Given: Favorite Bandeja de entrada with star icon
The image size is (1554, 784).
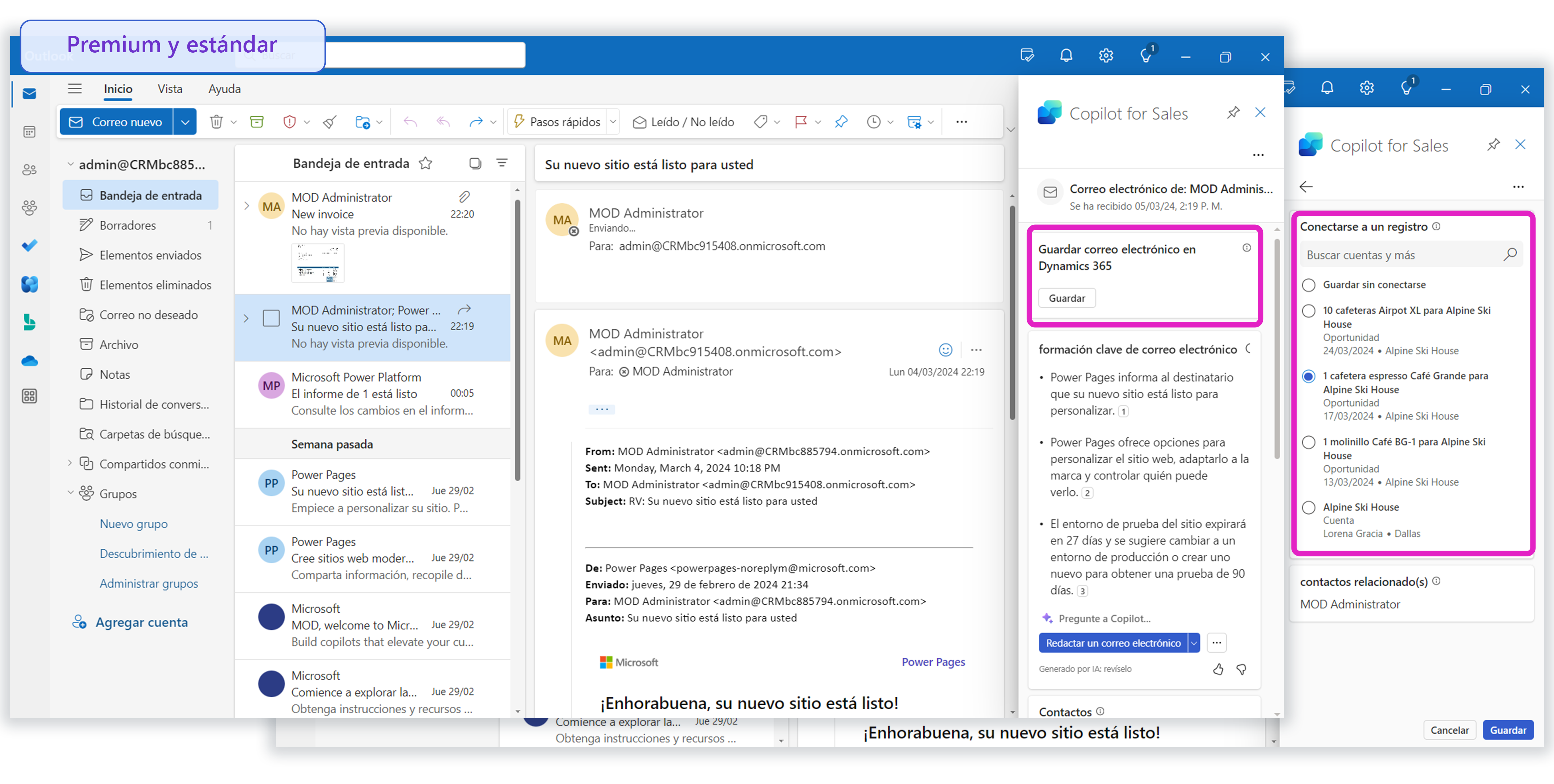Looking at the screenshot, I should click(x=426, y=163).
